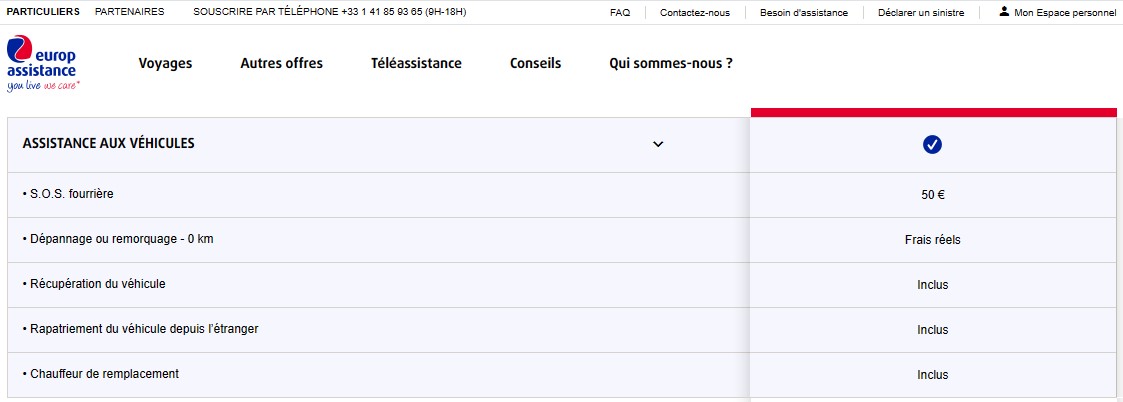Click the red bar above the plan column
Viewport: 1123px width, 402px height.
point(932,112)
